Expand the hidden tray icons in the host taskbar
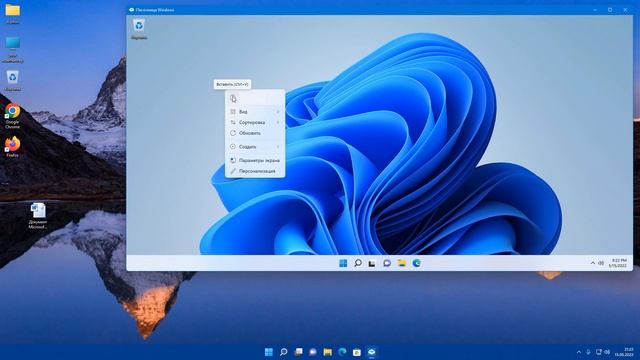Image resolution: width=640 pixels, height=360 pixels. point(578,352)
